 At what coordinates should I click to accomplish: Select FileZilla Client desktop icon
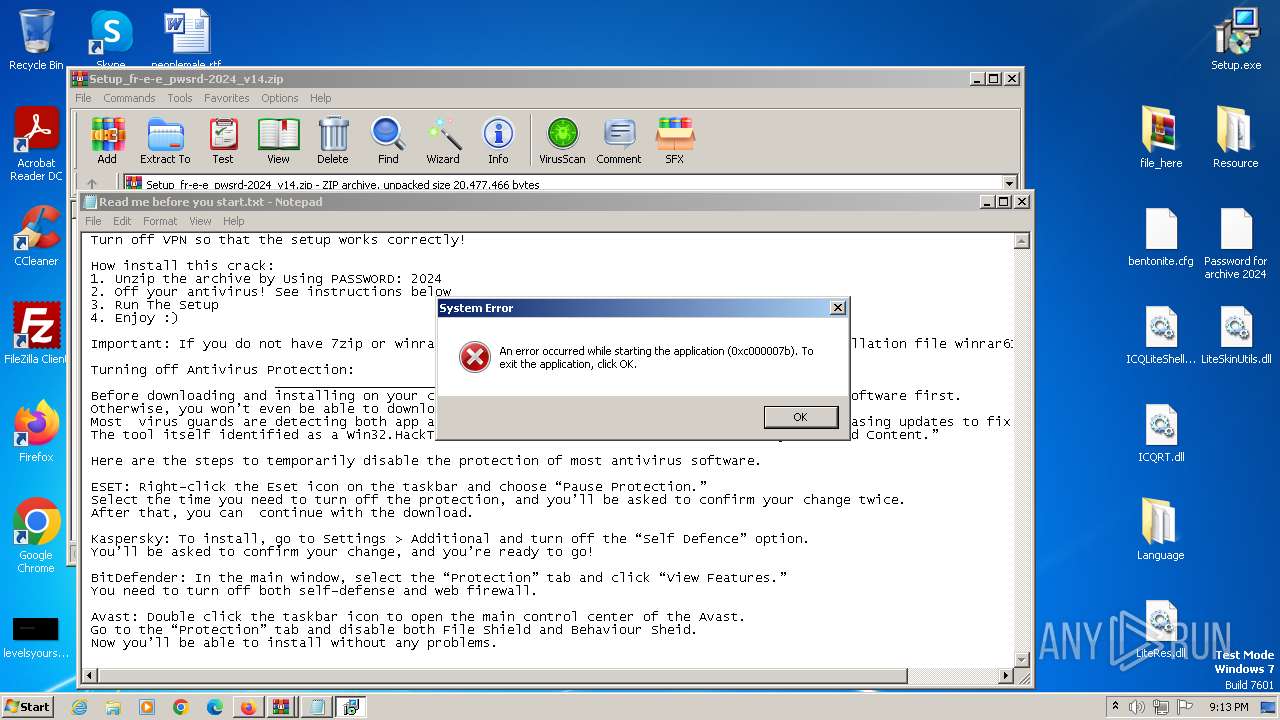click(36, 333)
